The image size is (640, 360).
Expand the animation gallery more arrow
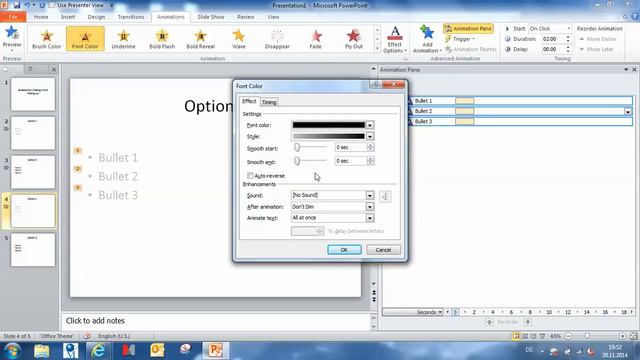coord(377,49)
